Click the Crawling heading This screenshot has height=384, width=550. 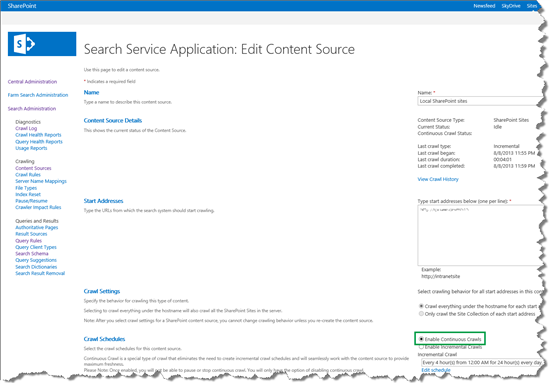pos(25,161)
